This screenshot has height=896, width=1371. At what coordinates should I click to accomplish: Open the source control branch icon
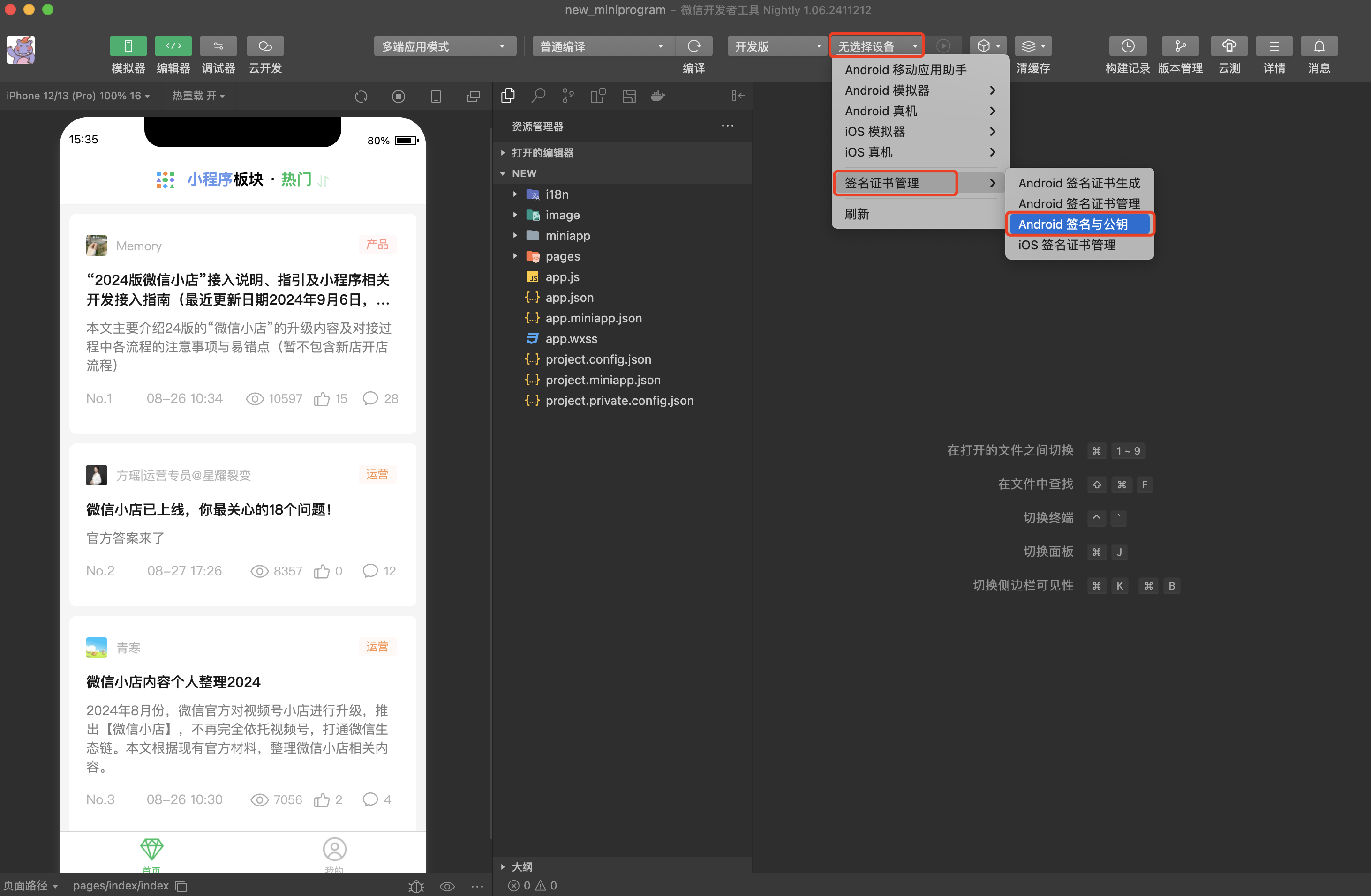pyautogui.click(x=568, y=96)
